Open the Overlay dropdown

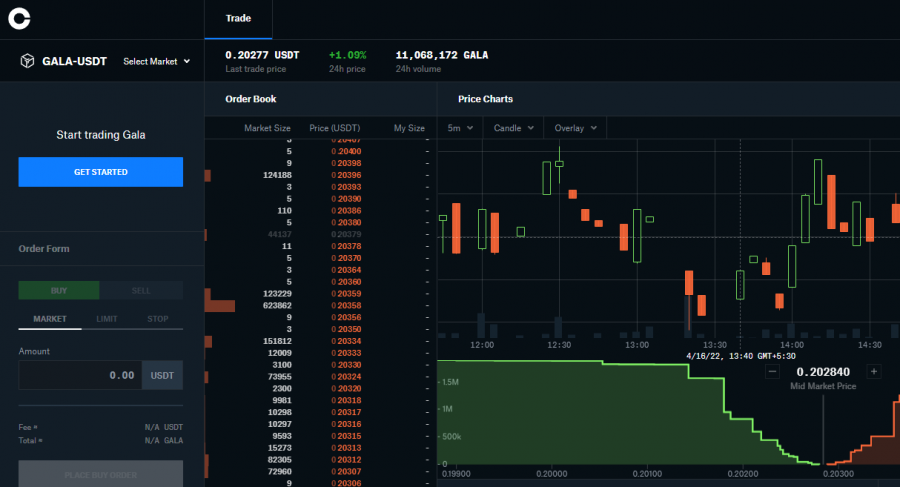575,128
